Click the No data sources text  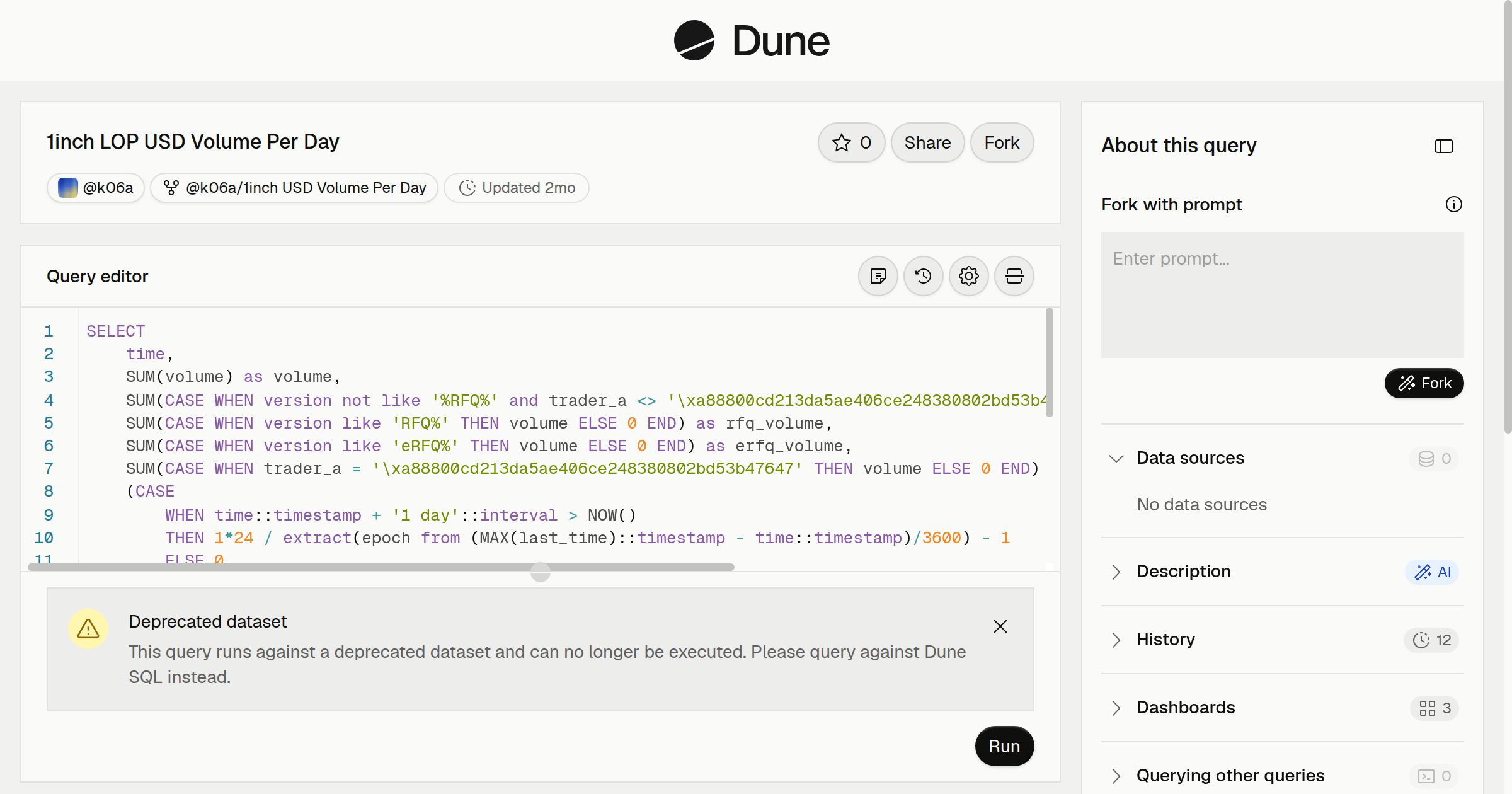1201,505
